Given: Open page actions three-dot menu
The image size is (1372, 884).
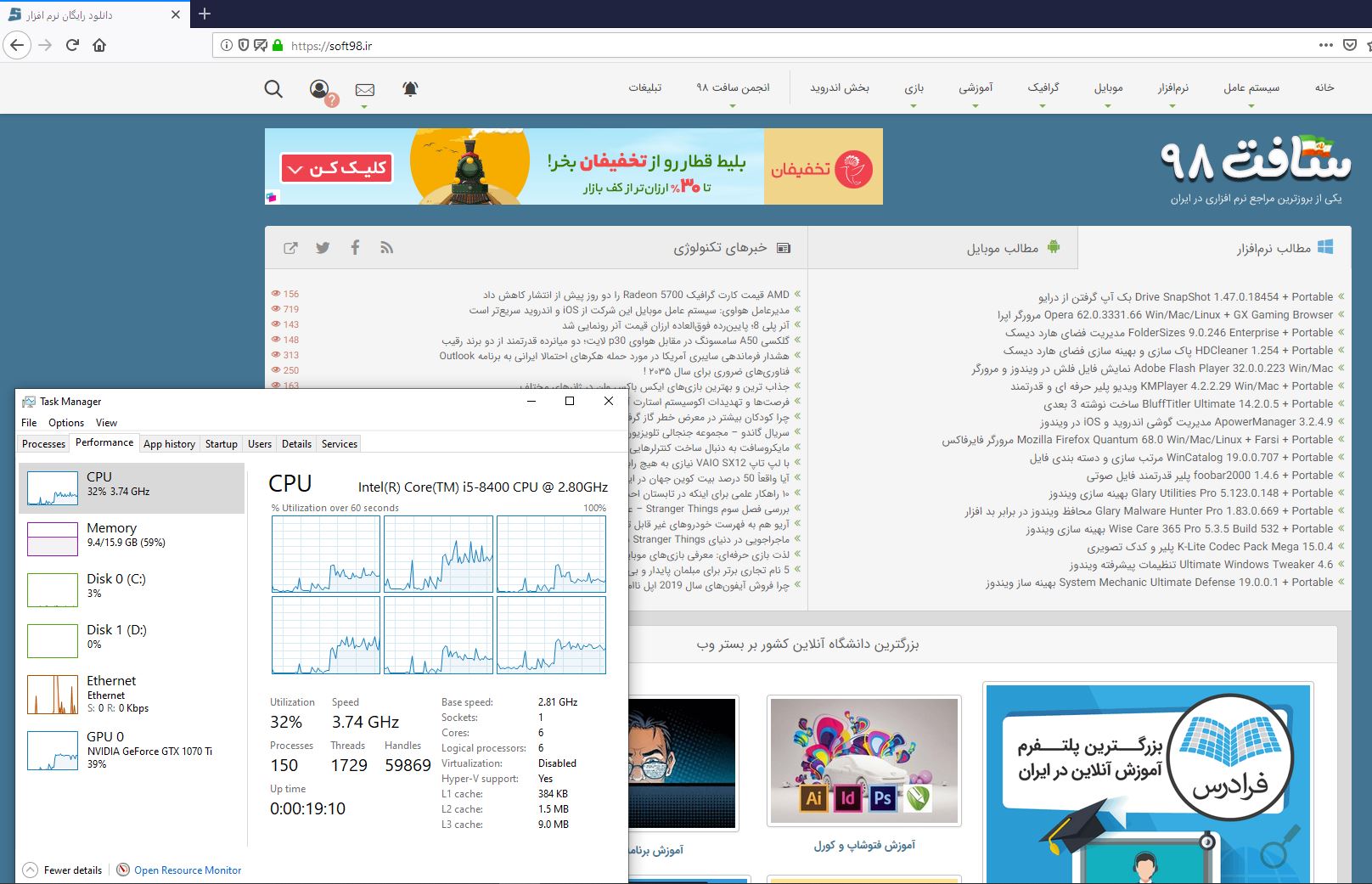Looking at the screenshot, I should 1326,45.
